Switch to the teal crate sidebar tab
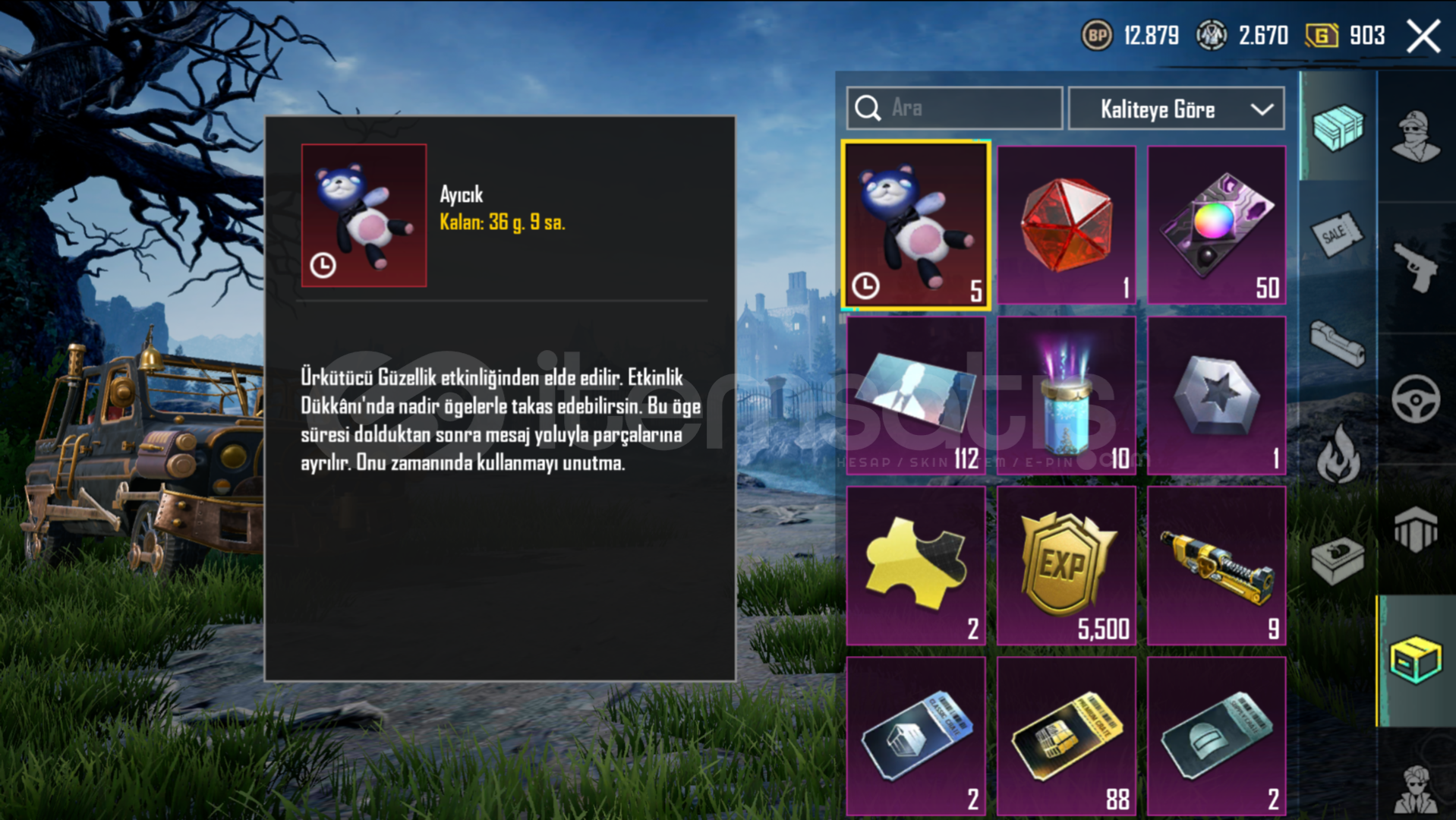The width and height of the screenshot is (1456, 820). pos(1338,127)
